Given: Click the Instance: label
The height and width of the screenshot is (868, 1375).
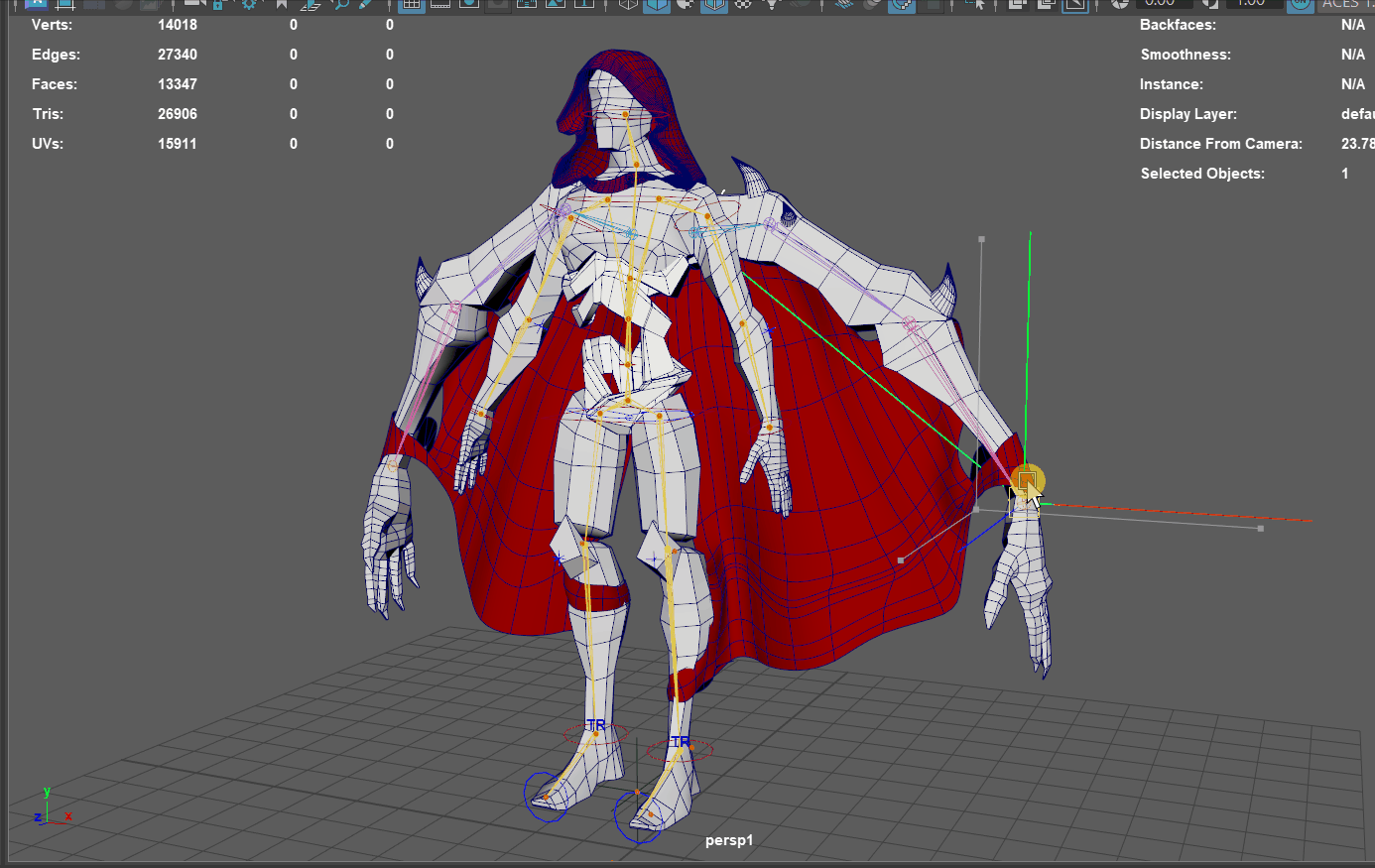Looking at the screenshot, I should [1172, 84].
